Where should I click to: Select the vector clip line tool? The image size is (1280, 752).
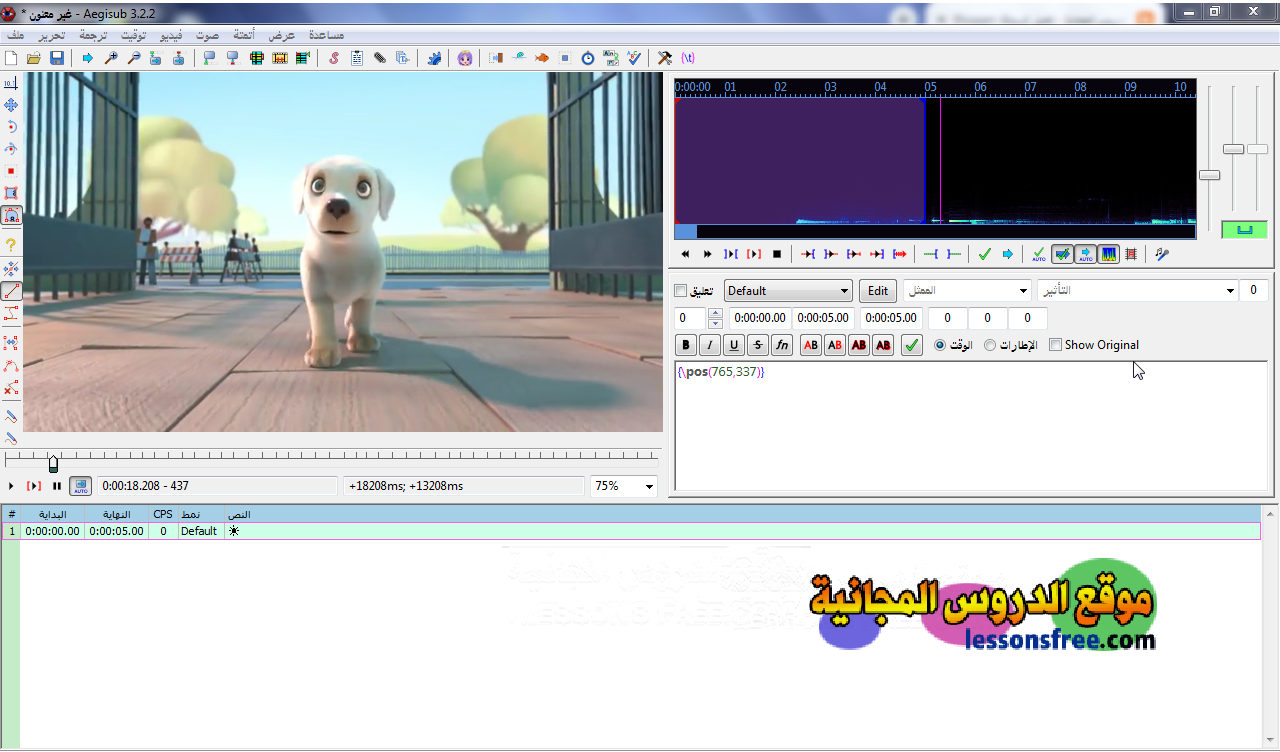click(x=11, y=291)
